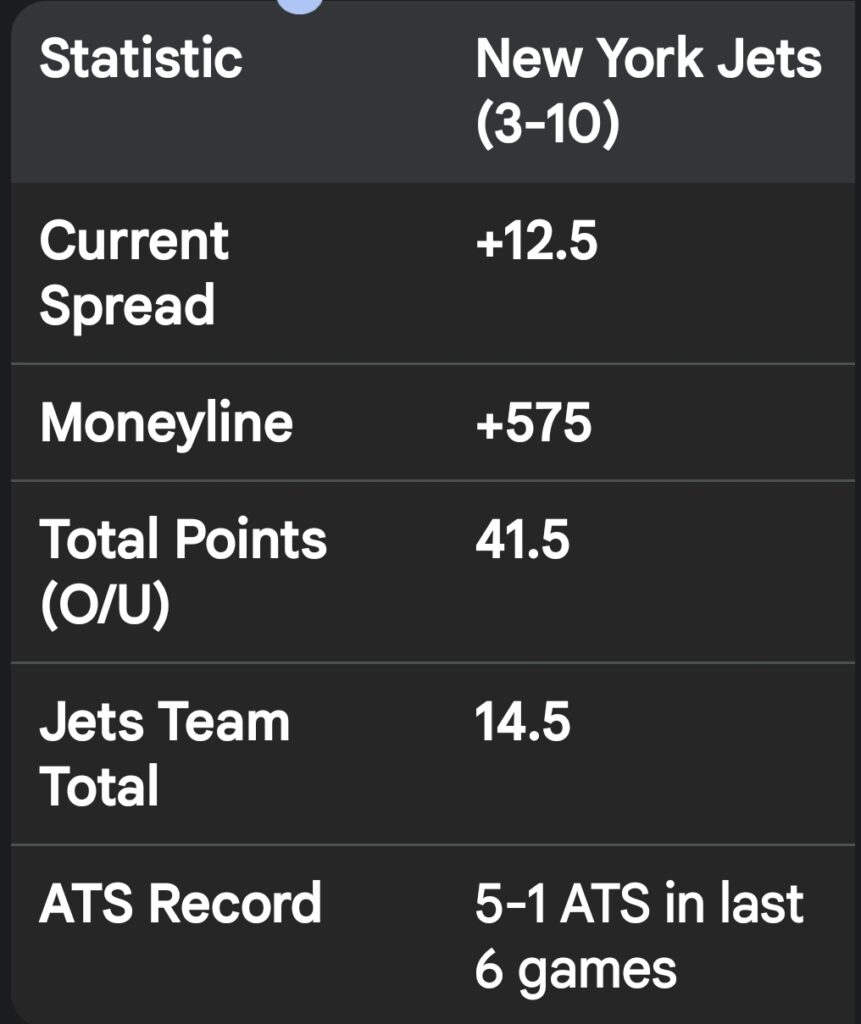
Task: Click the Moneyline row label
Action: pos(166,423)
